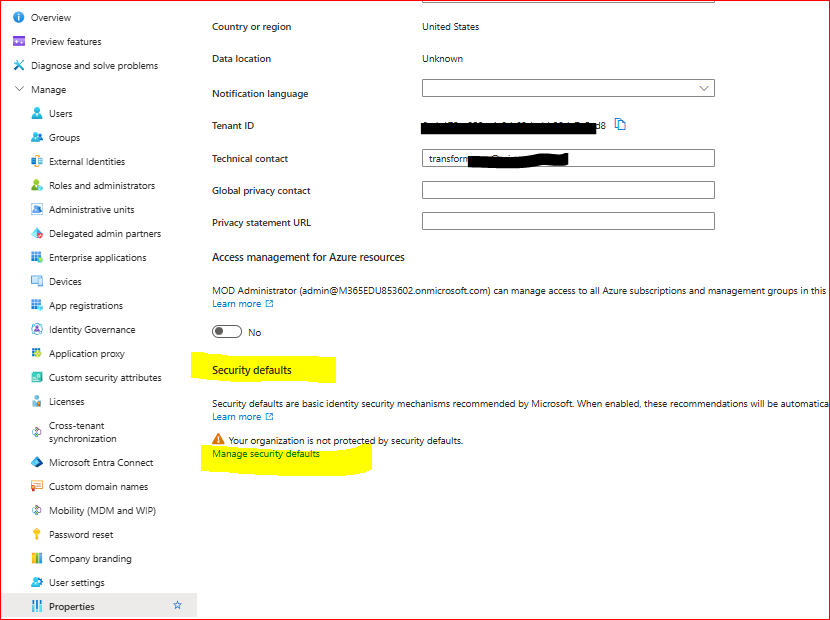Click the Preview features icon

[19, 41]
